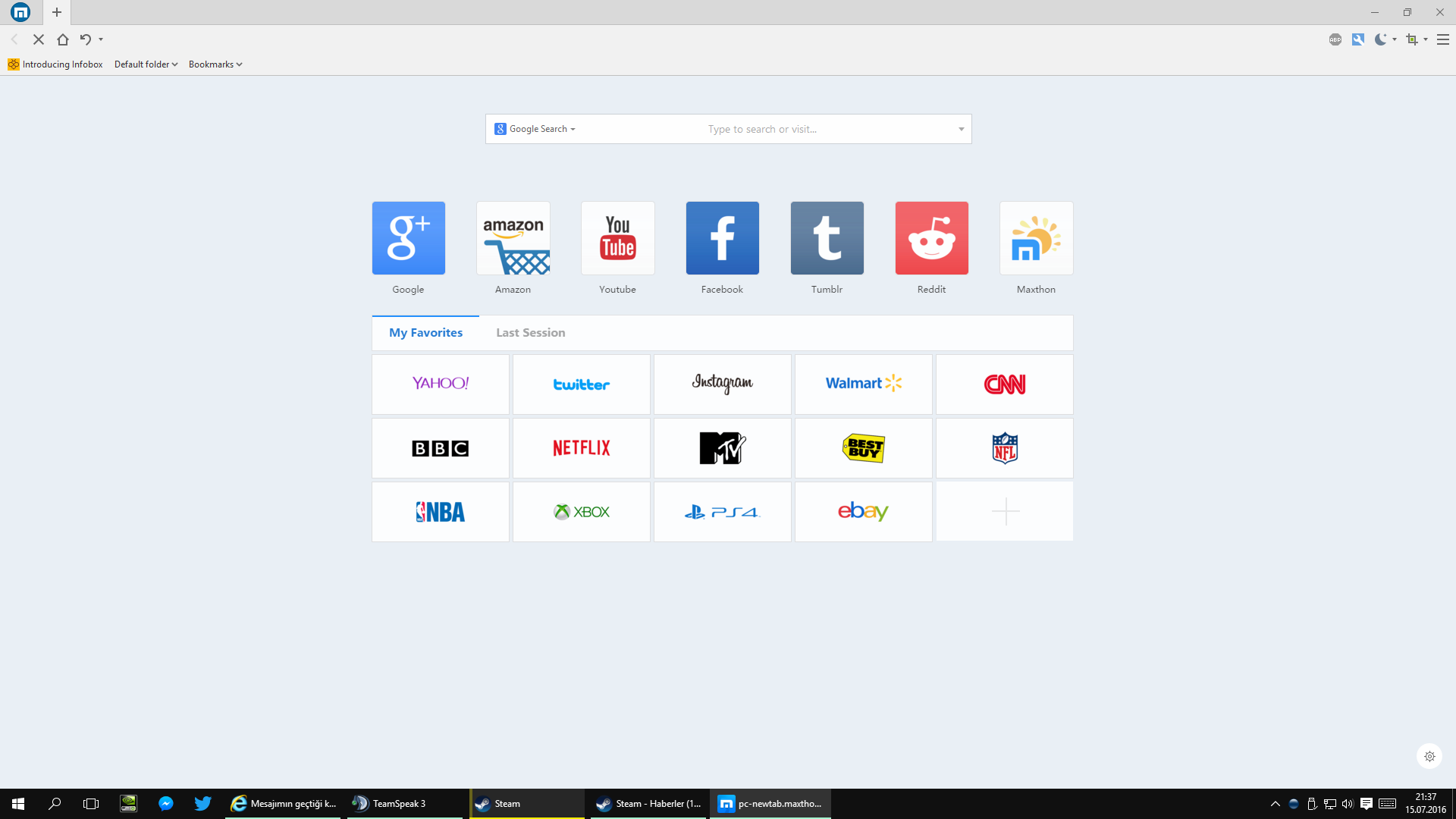Open volume control in system tray
Screen dimensions: 1456x819
click(x=1348, y=804)
